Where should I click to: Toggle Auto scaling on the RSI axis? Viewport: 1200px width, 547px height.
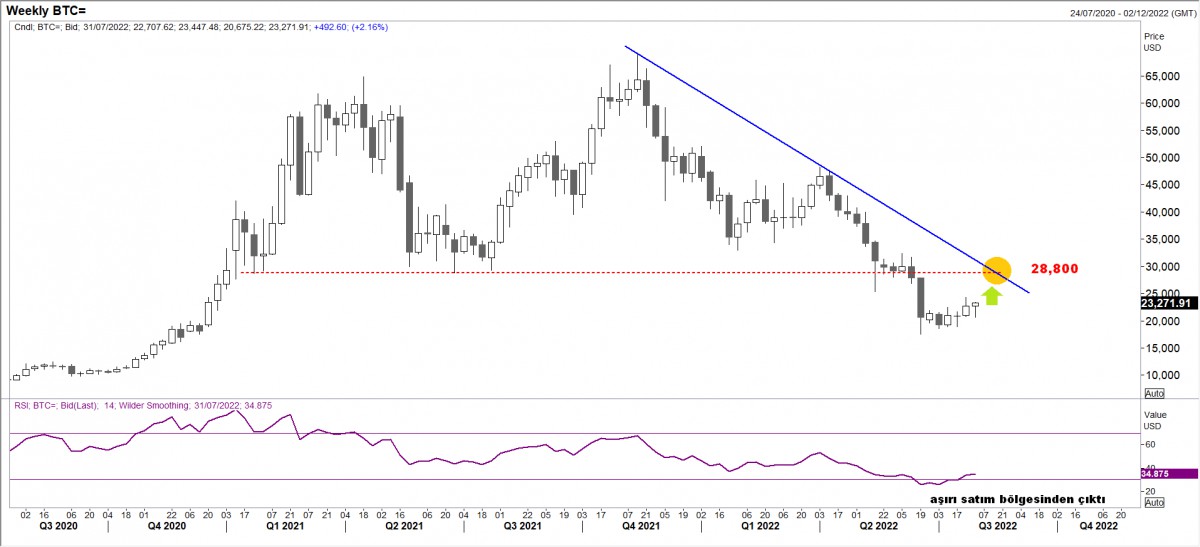coord(1153,505)
